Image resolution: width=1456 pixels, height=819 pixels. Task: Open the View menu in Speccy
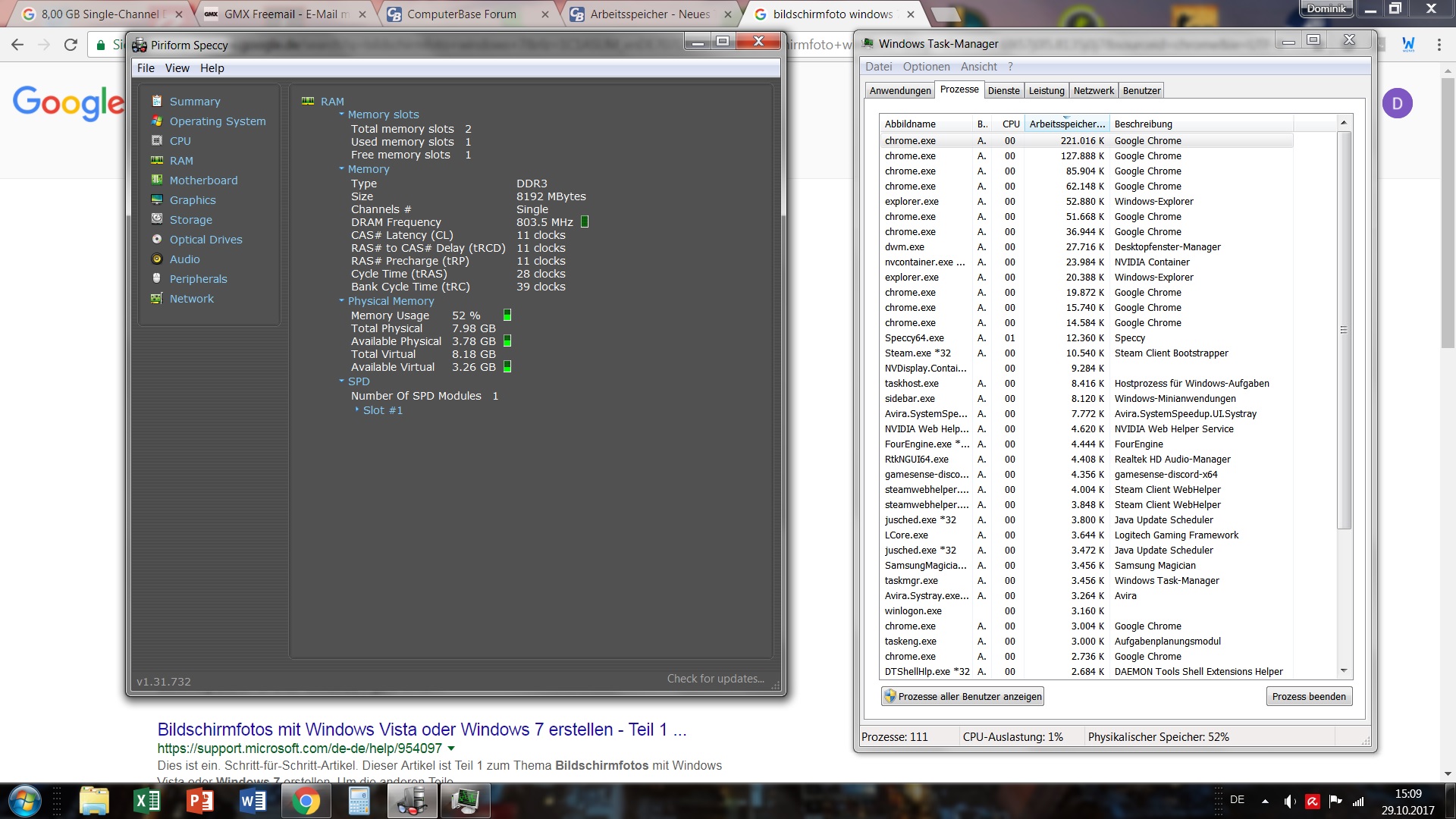pyautogui.click(x=177, y=68)
